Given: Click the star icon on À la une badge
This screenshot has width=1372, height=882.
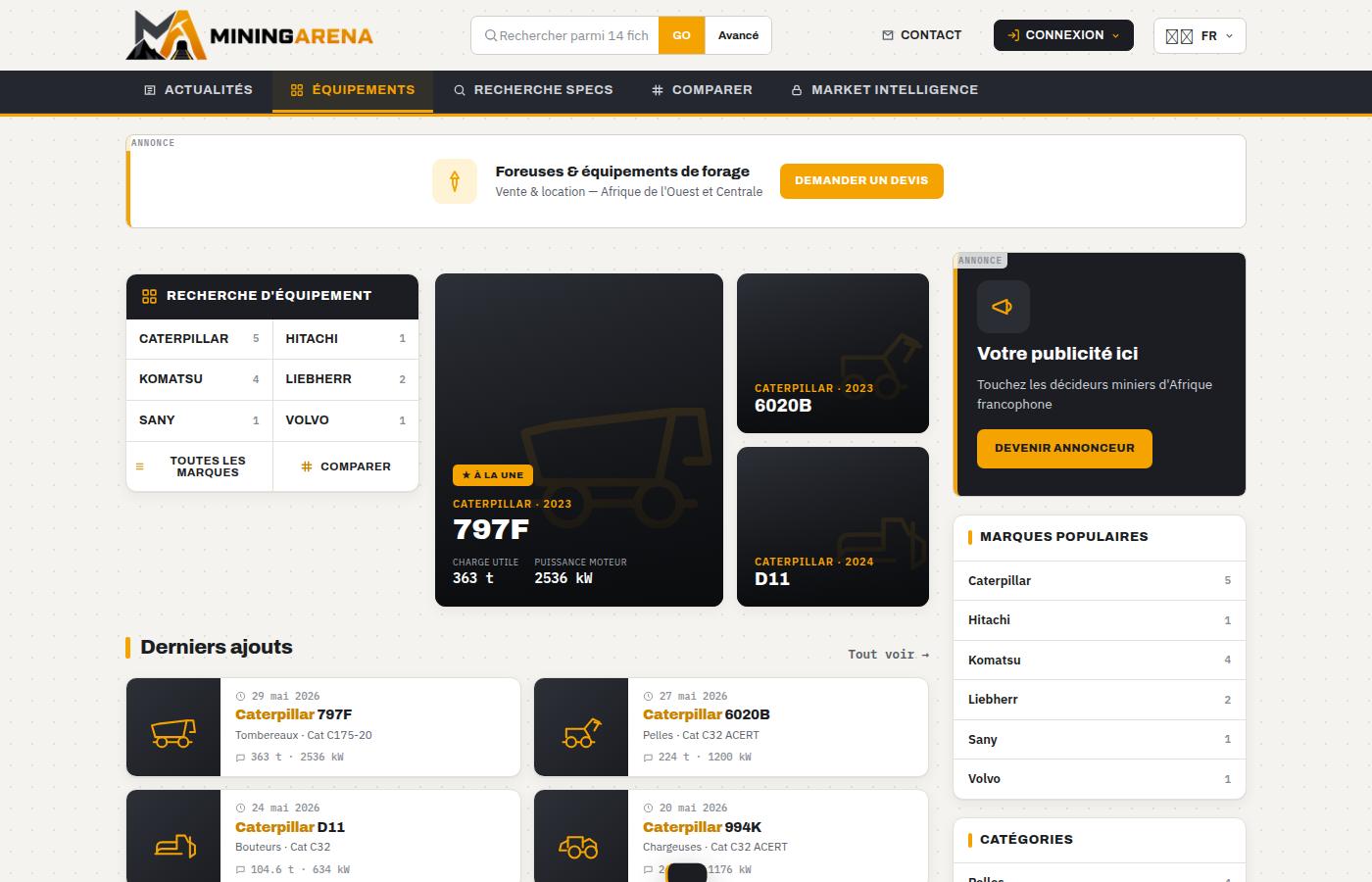Looking at the screenshot, I should point(466,475).
